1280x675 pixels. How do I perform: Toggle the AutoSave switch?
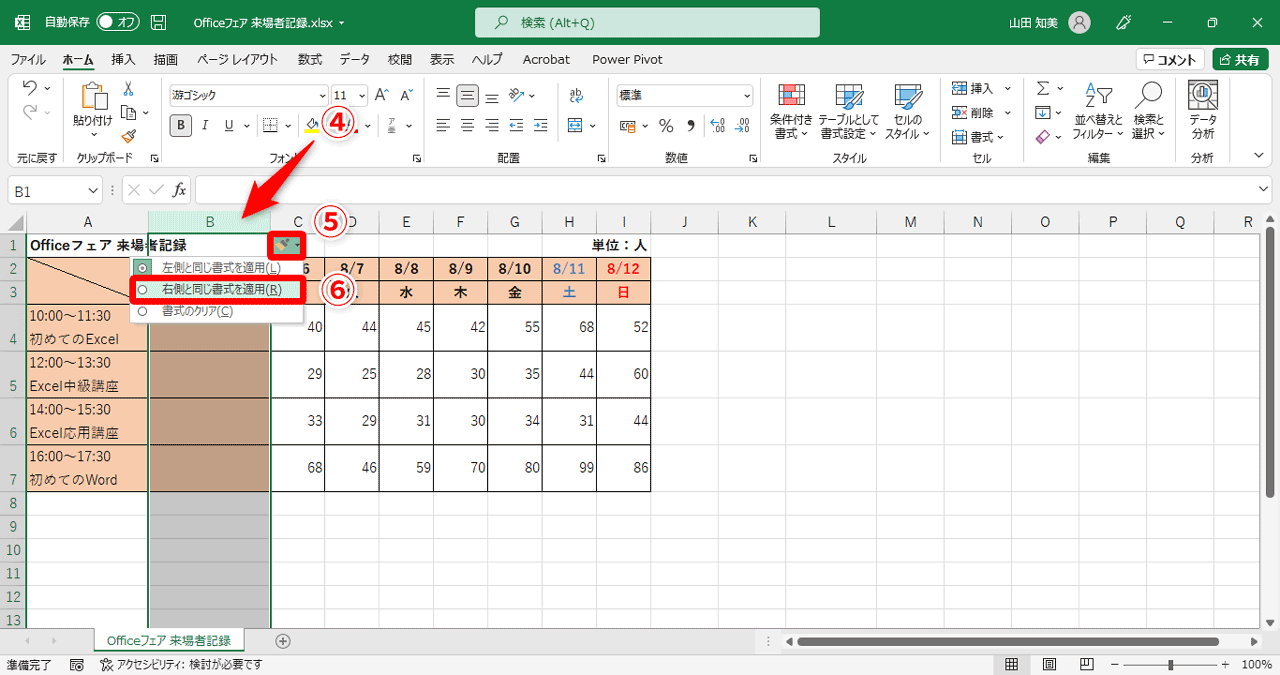[118, 22]
